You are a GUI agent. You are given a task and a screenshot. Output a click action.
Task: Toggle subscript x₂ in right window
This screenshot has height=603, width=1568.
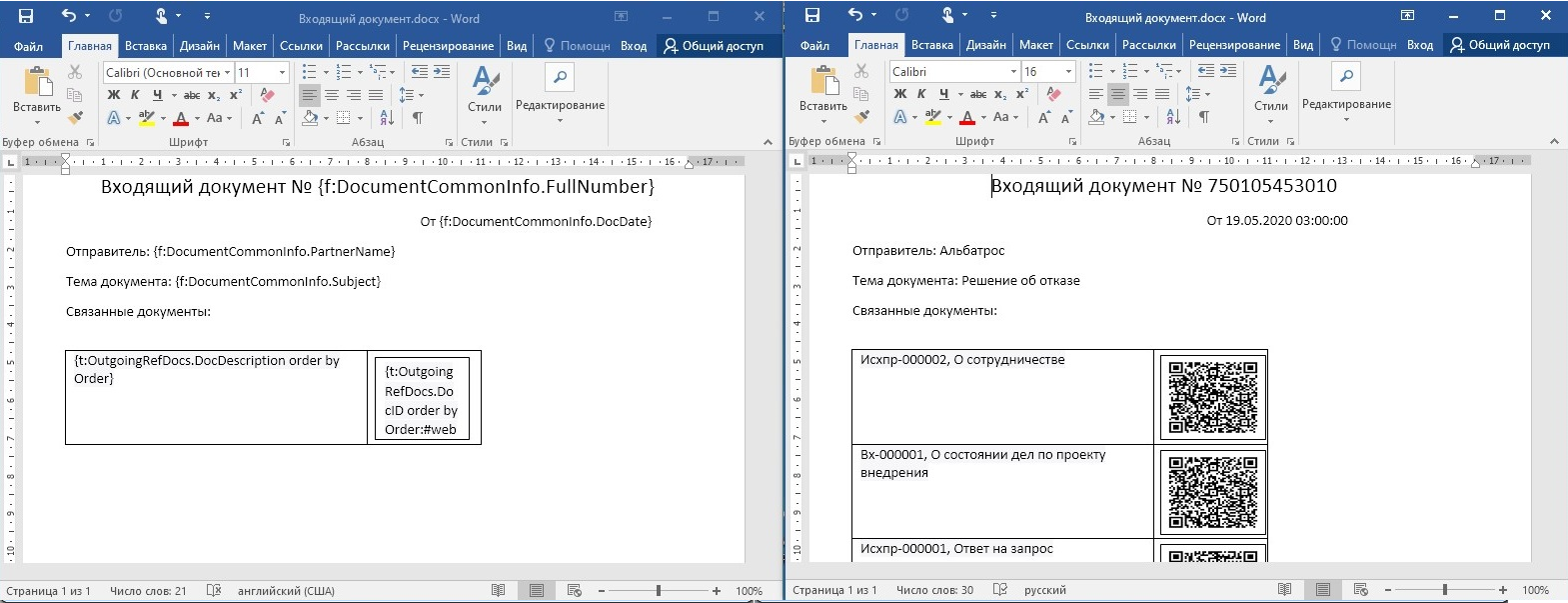[x=1000, y=94]
